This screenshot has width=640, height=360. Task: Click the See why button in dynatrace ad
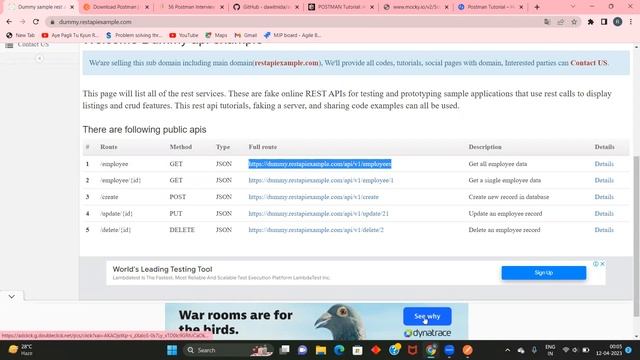pos(427,316)
